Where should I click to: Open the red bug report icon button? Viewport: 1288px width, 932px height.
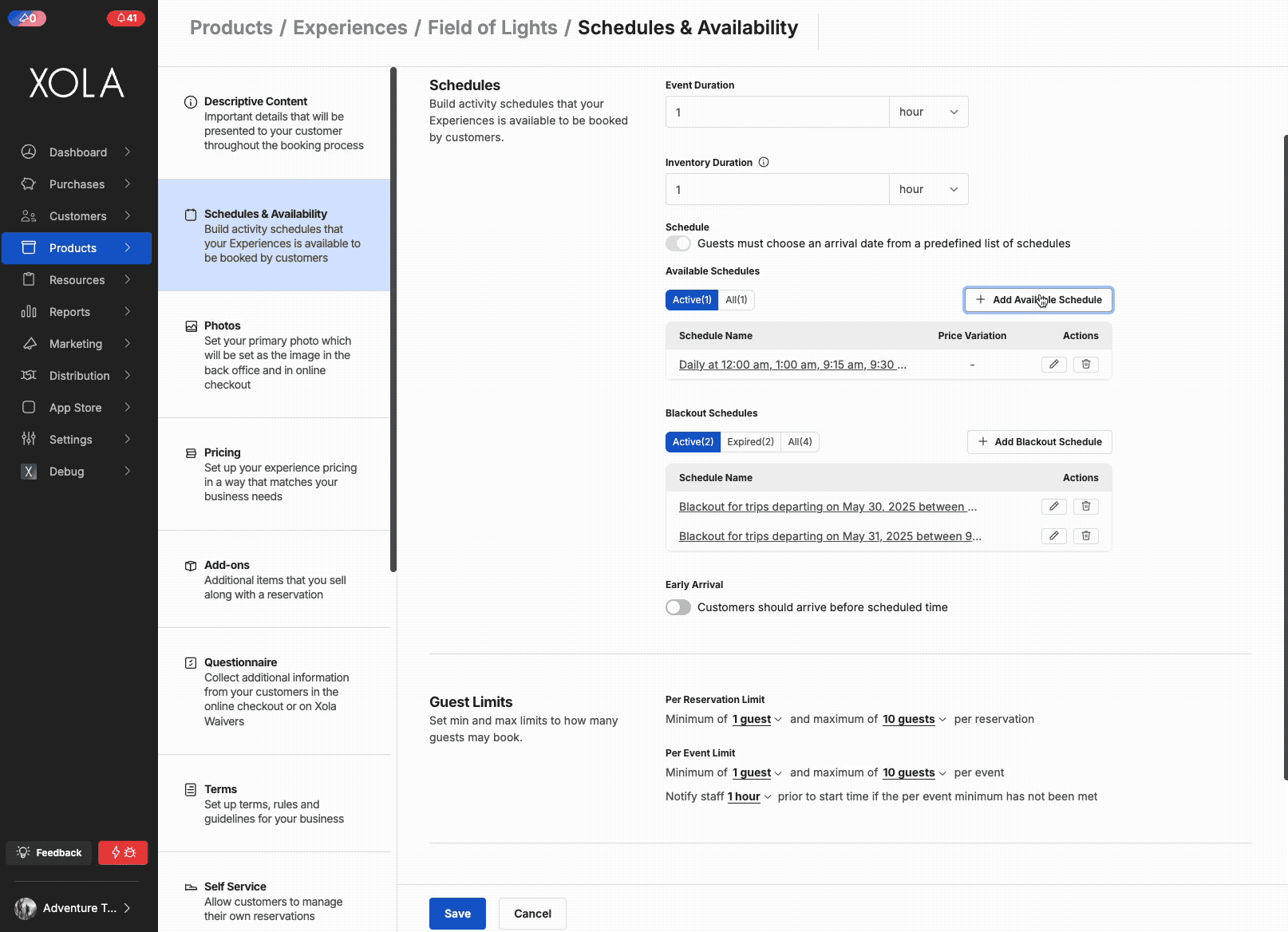tap(123, 853)
